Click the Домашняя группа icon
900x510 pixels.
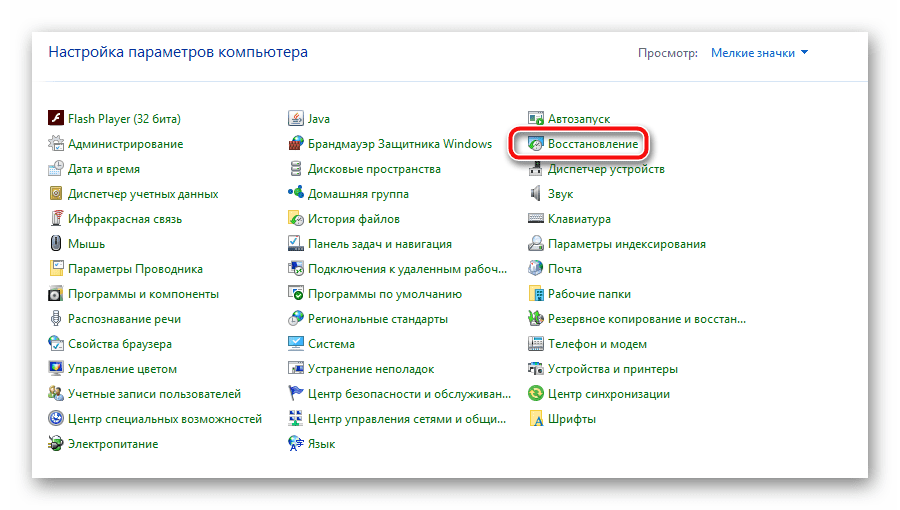pos(296,194)
